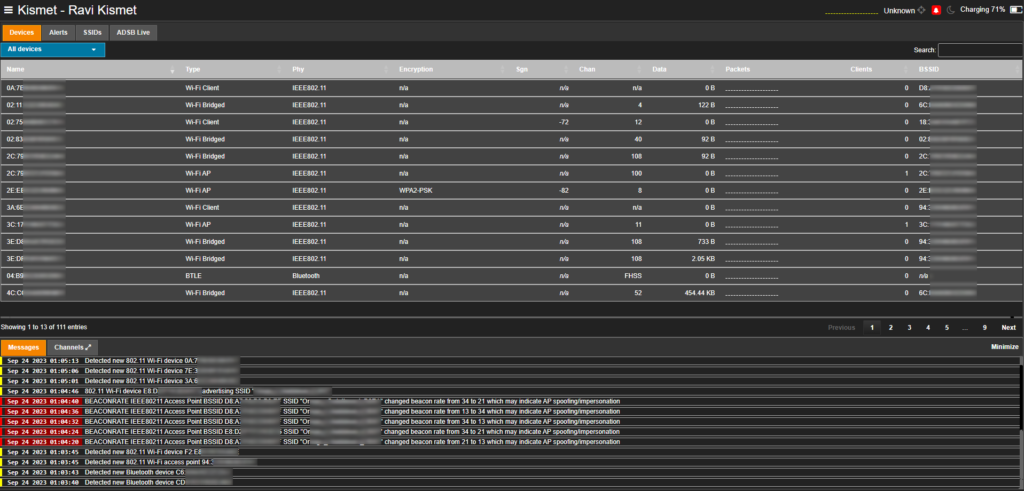Click 'Showing 1 to 13 of 111 entries'
Viewport: 1024px width, 491px height.
click(x=44, y=326)
